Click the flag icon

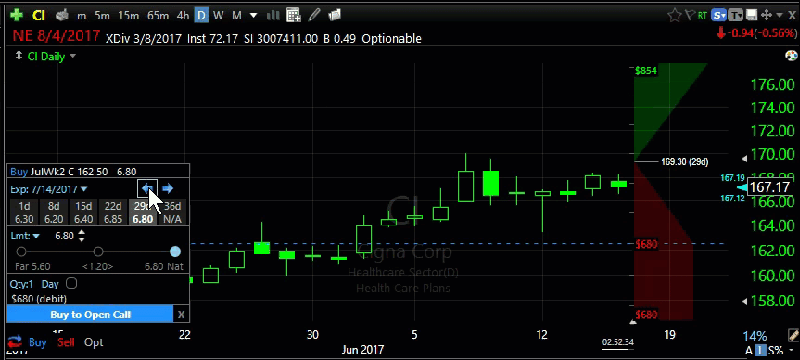click(690, 15)
